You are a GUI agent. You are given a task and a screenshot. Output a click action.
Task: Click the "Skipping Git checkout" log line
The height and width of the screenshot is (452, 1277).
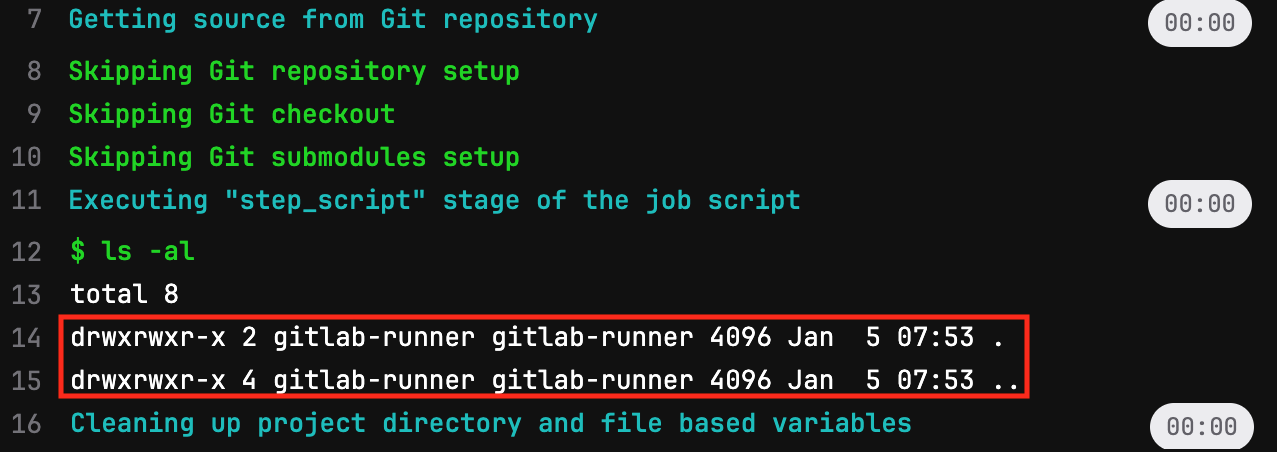click(x=232, y=115)
